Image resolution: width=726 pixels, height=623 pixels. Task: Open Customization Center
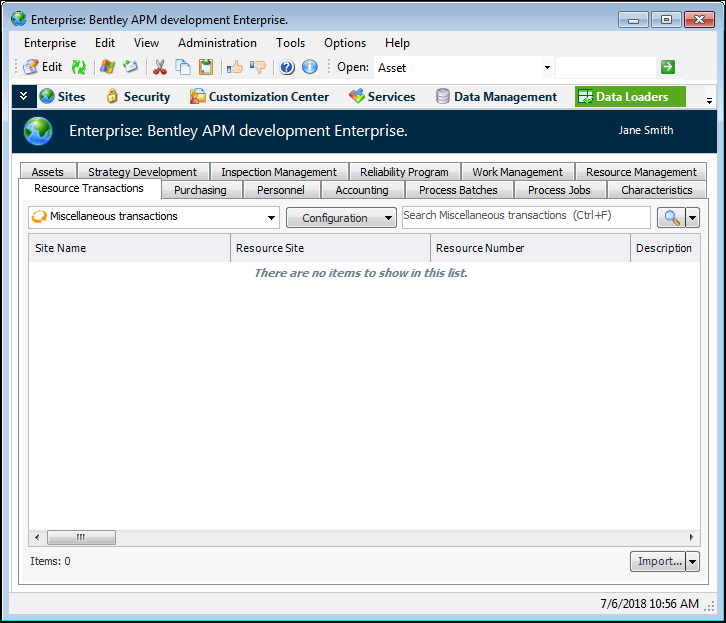259,96
